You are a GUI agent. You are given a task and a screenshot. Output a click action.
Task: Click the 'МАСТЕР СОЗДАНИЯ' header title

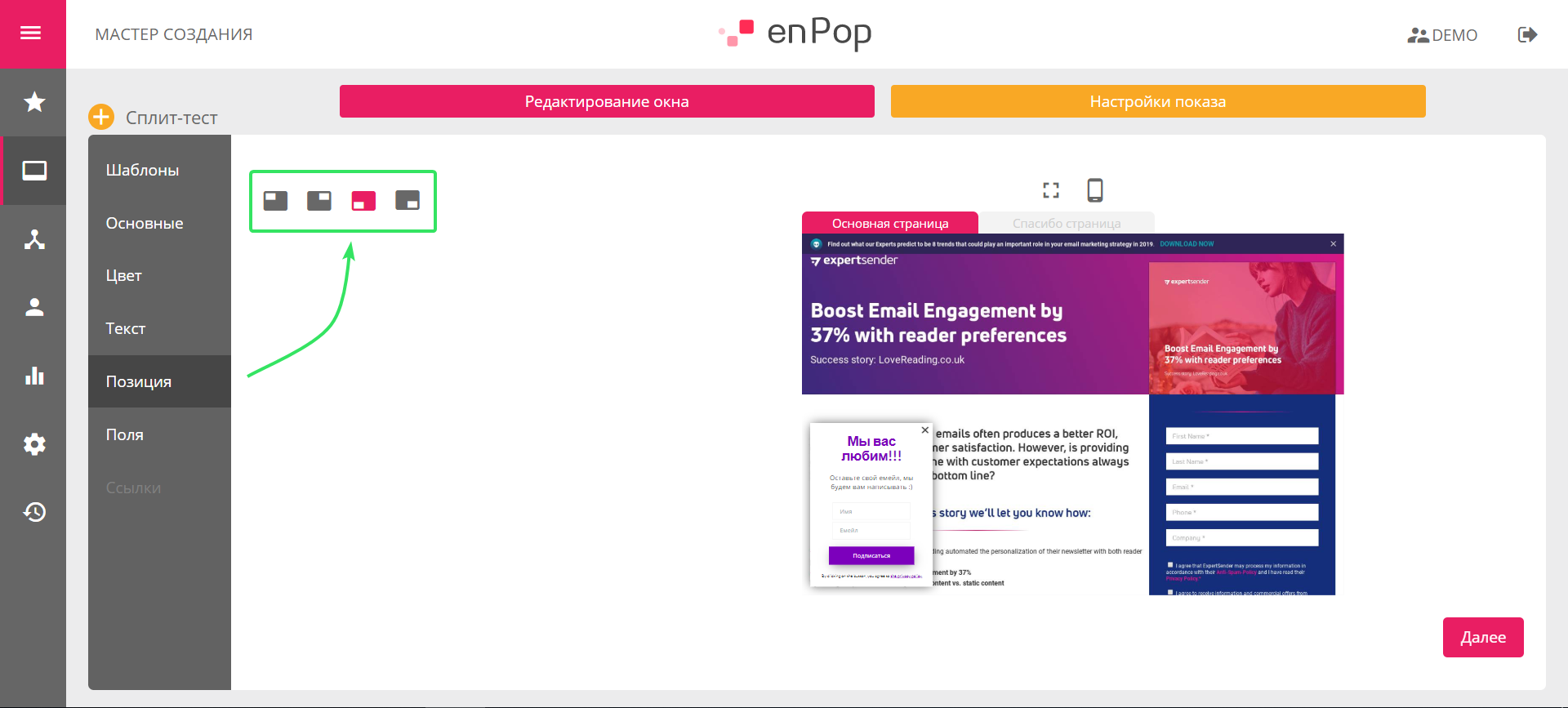point(174,34)
